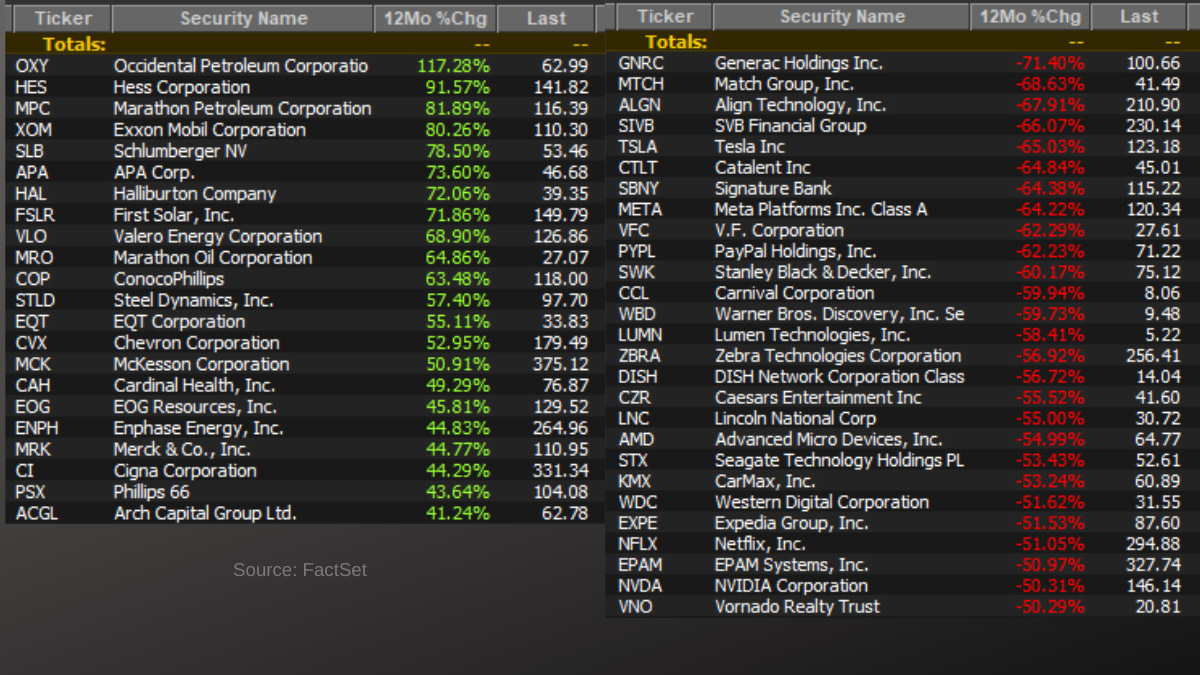
Task: Click Align Technology, Inc. name
Action: (x=800, y=105)
